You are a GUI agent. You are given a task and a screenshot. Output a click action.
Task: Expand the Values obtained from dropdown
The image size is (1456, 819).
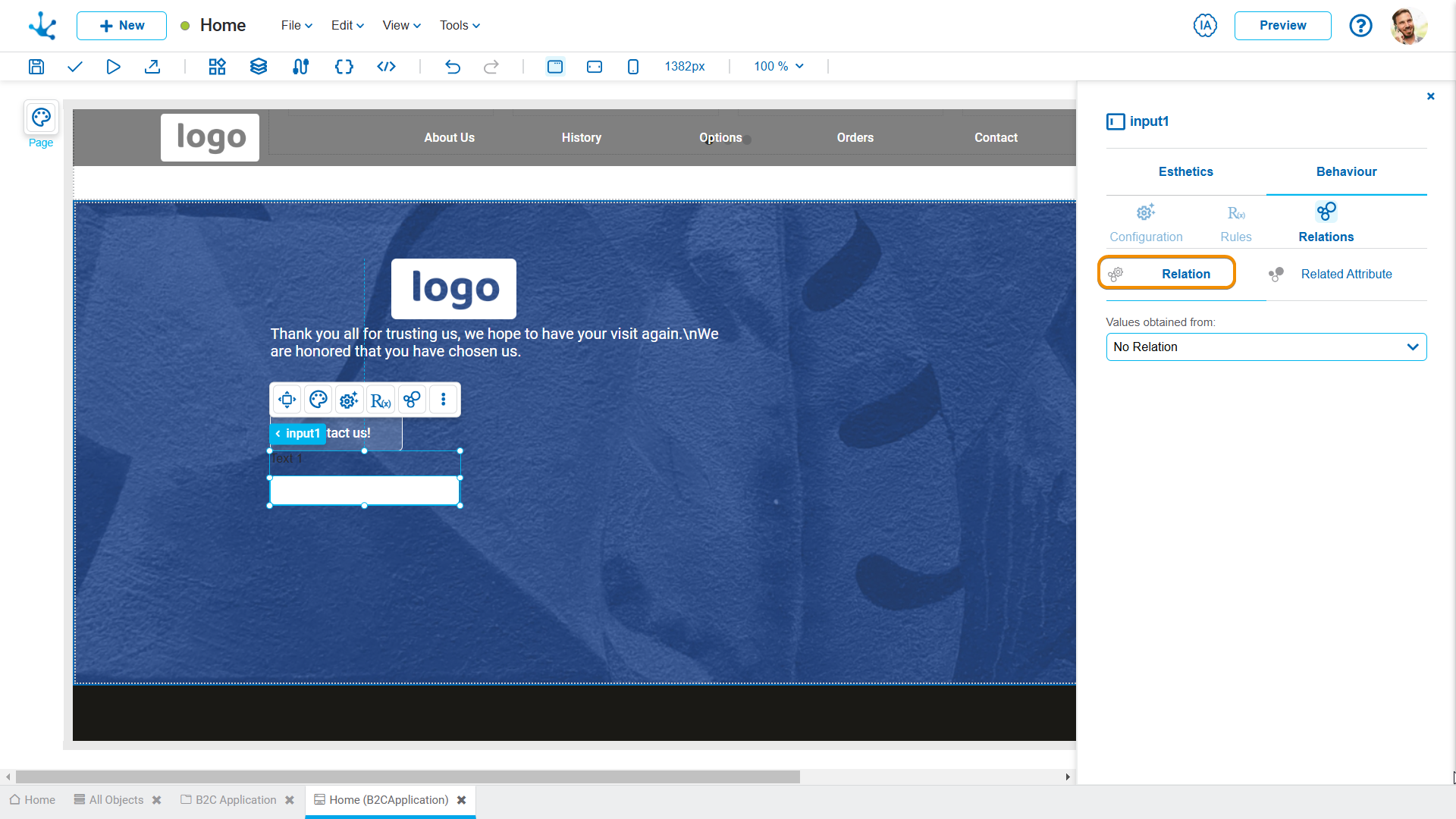click(x=1266, y=347)
